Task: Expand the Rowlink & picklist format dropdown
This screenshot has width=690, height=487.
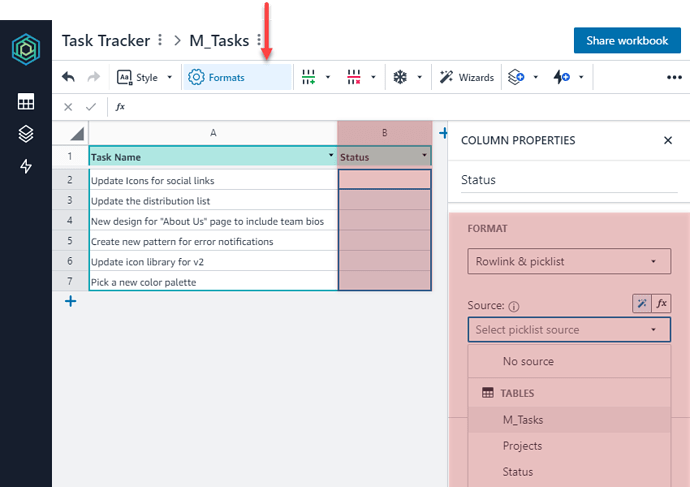Action: [x=568, y=262]
